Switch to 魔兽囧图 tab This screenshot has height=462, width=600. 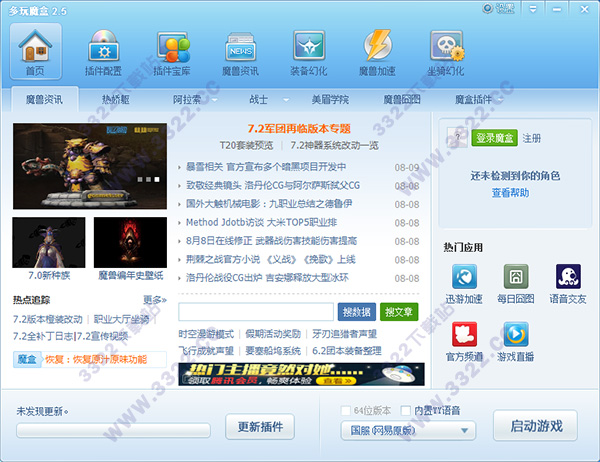click(402, 100)
